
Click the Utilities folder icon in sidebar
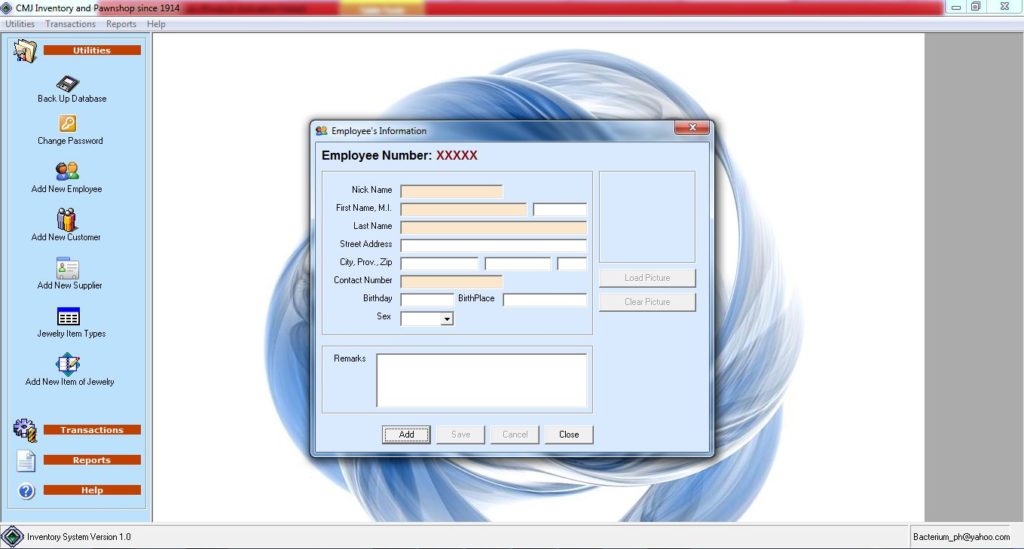pos(25,50)
